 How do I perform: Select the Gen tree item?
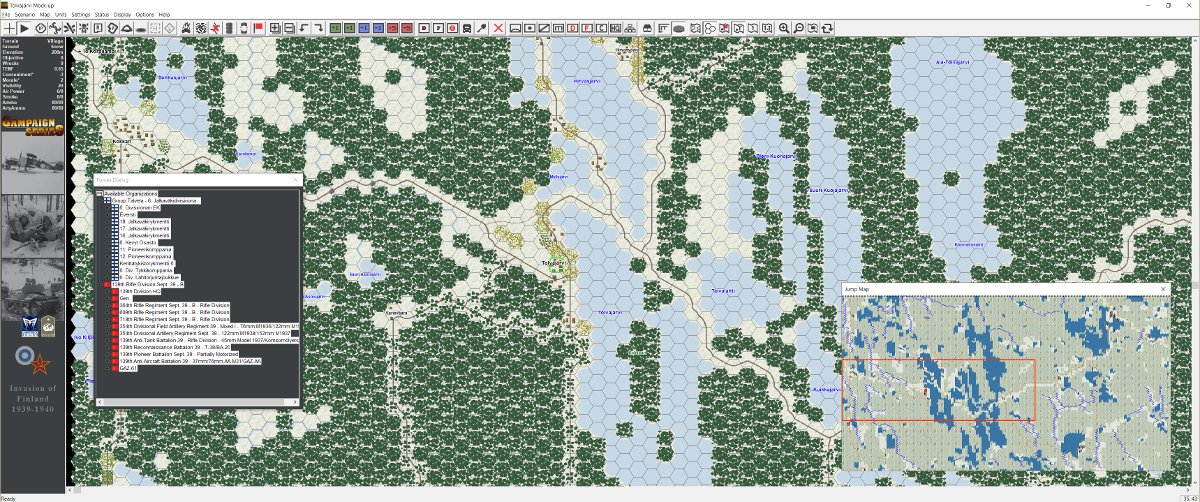coord(124,298)
